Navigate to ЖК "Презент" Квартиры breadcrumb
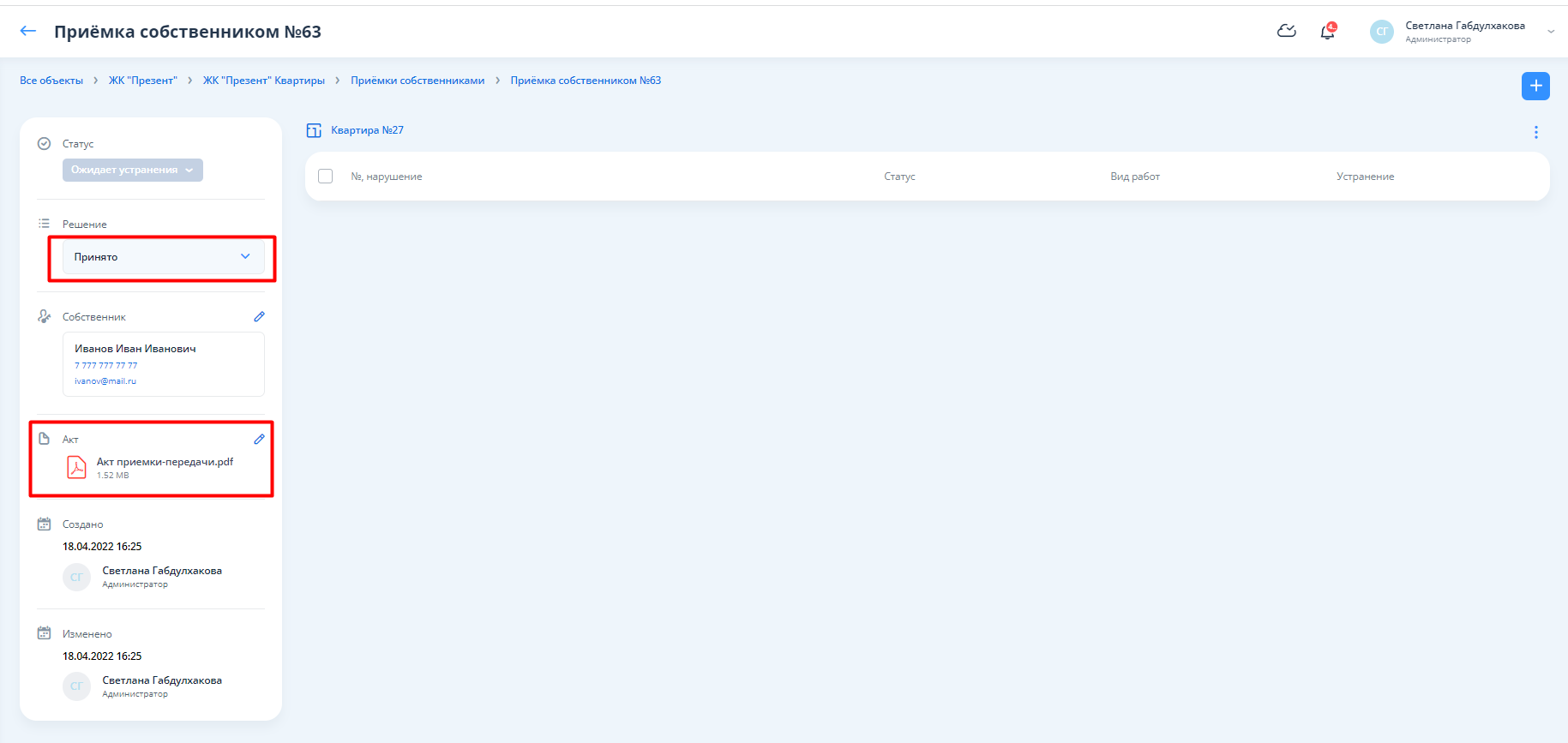 (263, 81)
